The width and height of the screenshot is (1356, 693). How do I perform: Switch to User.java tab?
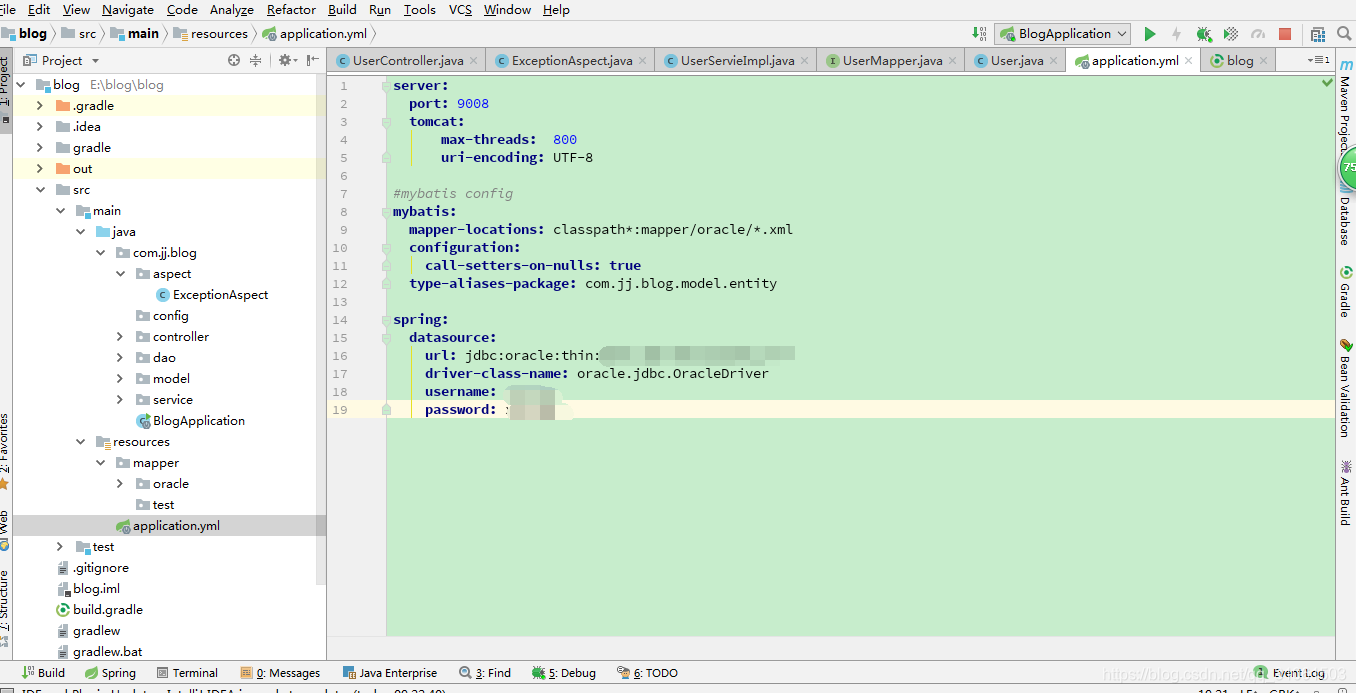pos(1016,60)
